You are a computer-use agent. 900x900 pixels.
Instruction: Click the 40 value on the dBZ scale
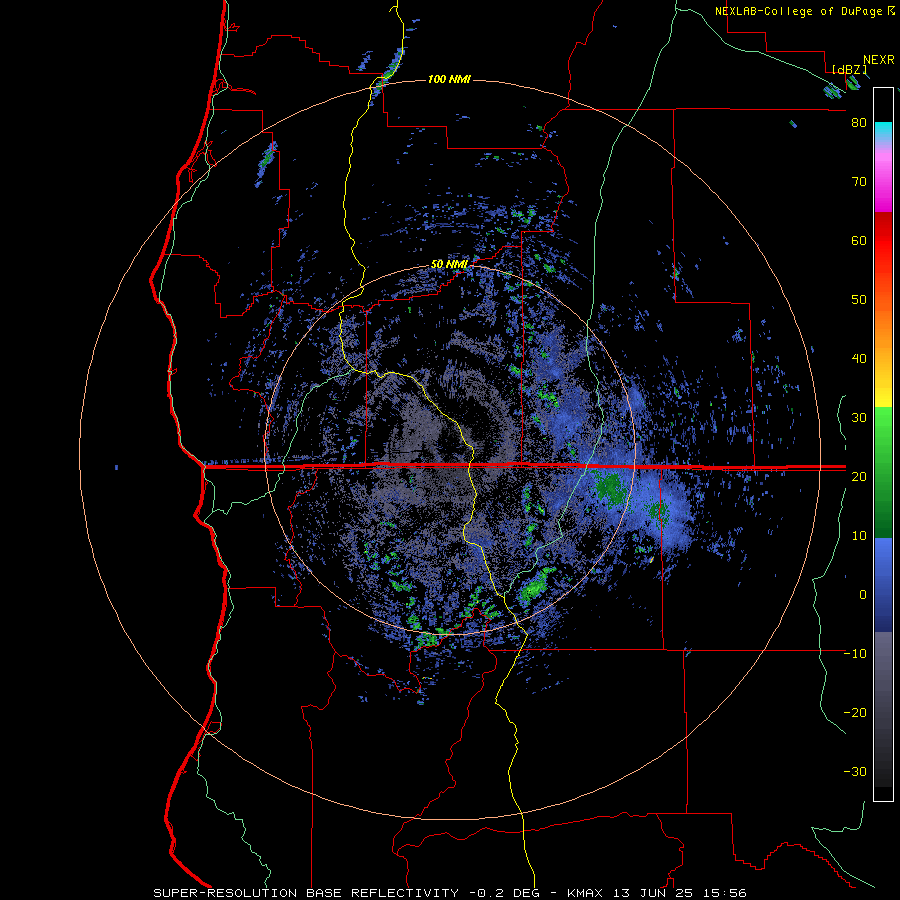point(859,359)
